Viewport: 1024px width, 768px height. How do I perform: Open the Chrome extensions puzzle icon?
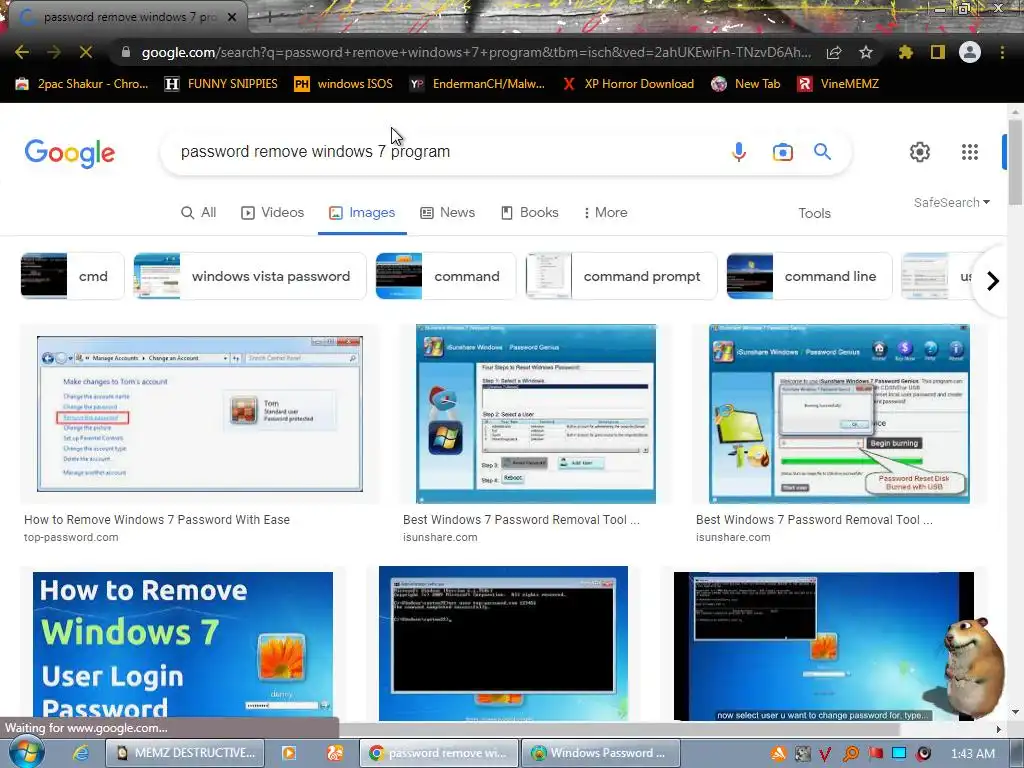pos(905,52)
